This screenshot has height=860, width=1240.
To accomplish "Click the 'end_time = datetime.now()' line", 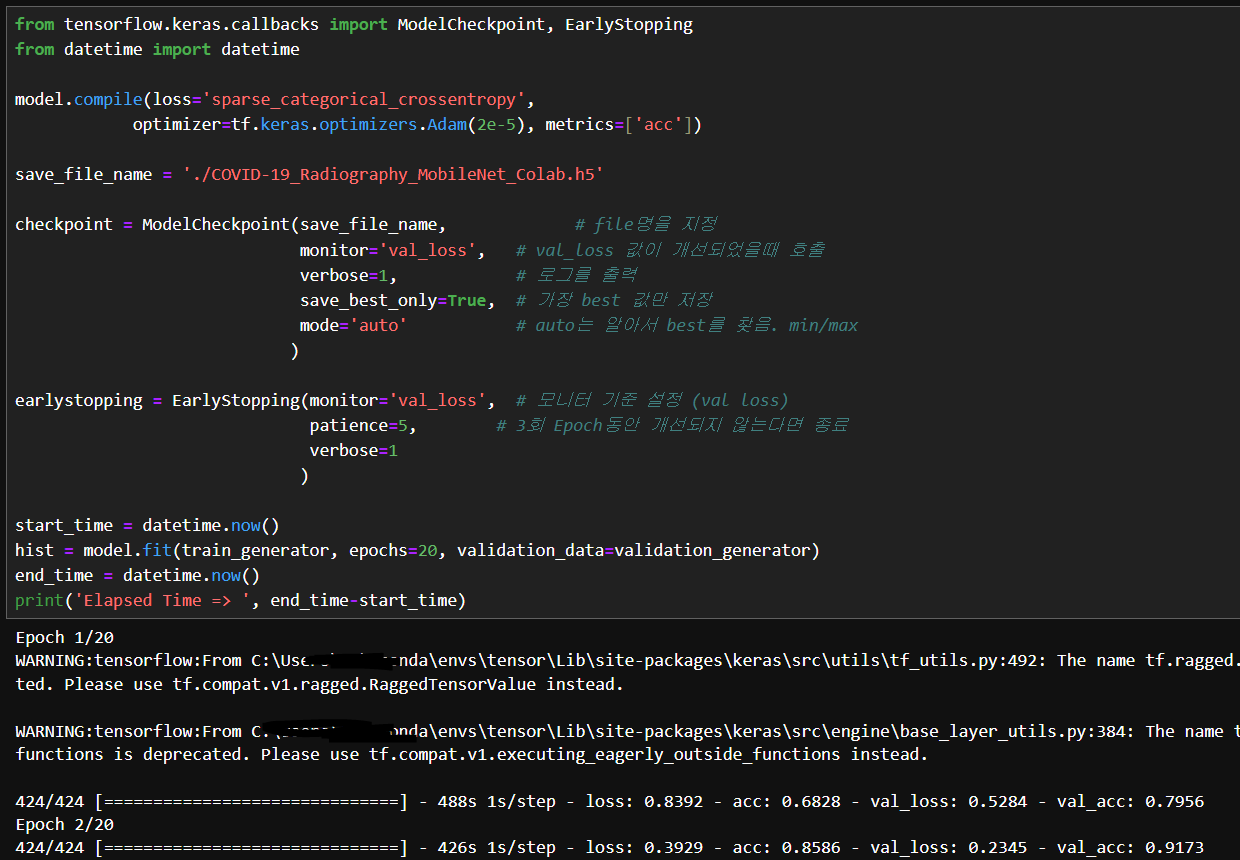I will pyautogui.click(x=137, y=575).
